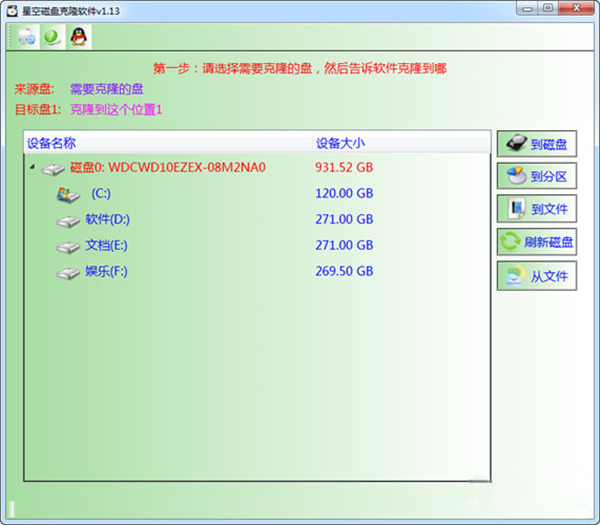600x525 pixels.
Task: Click the 设备大小 column header
Action: (341, 143)
